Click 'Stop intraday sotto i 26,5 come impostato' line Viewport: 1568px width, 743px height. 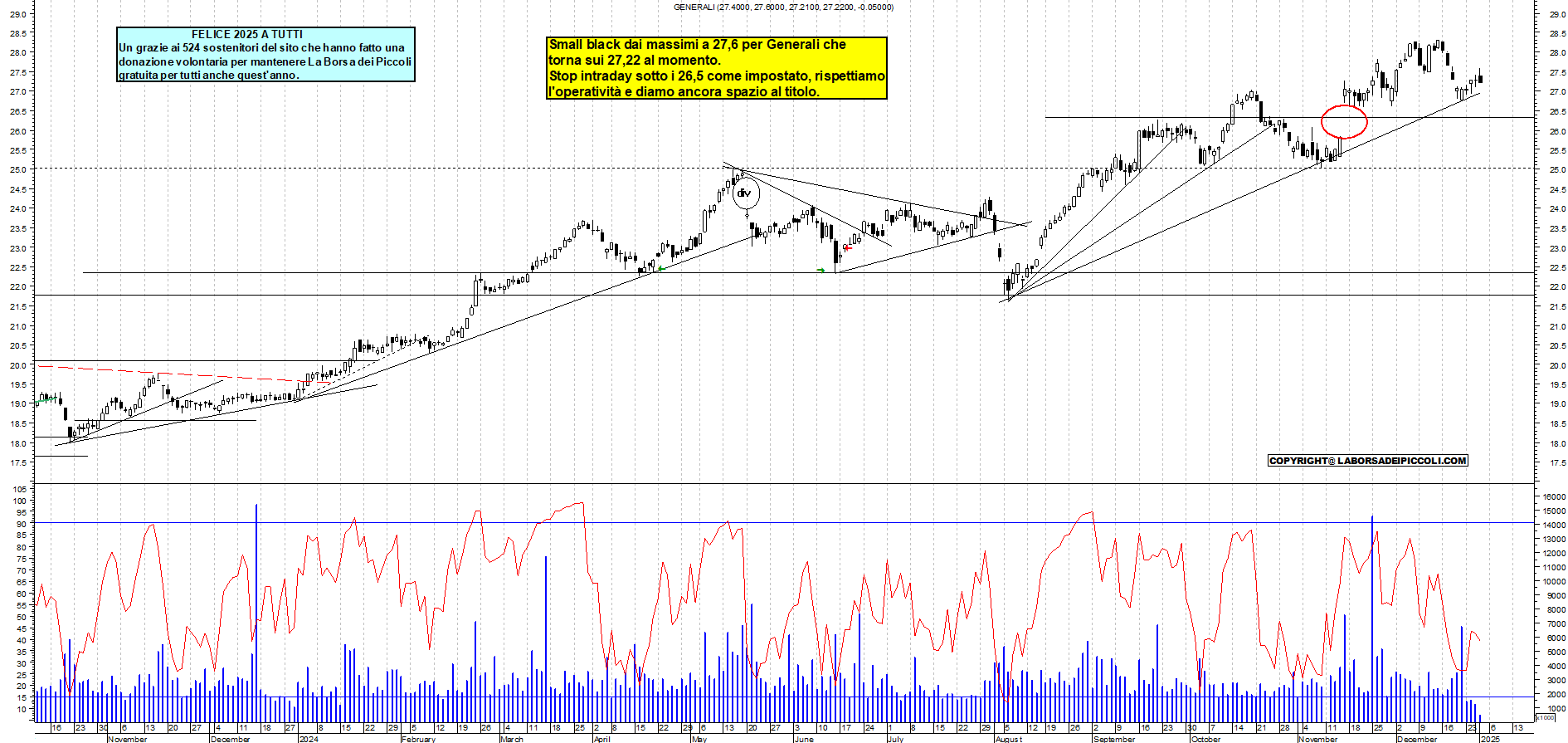tap(717, 76)
